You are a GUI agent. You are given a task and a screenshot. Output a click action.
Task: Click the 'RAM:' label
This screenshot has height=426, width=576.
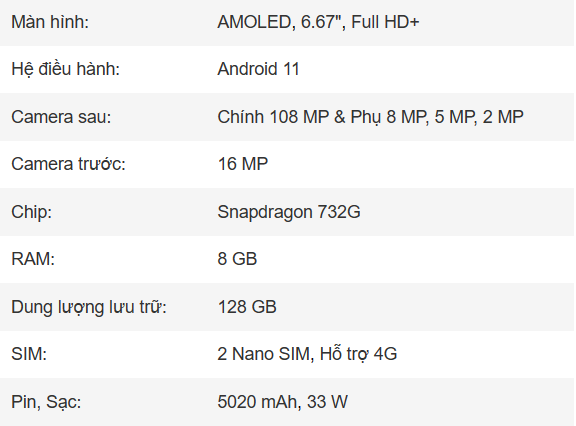click(x=33, y=259)
